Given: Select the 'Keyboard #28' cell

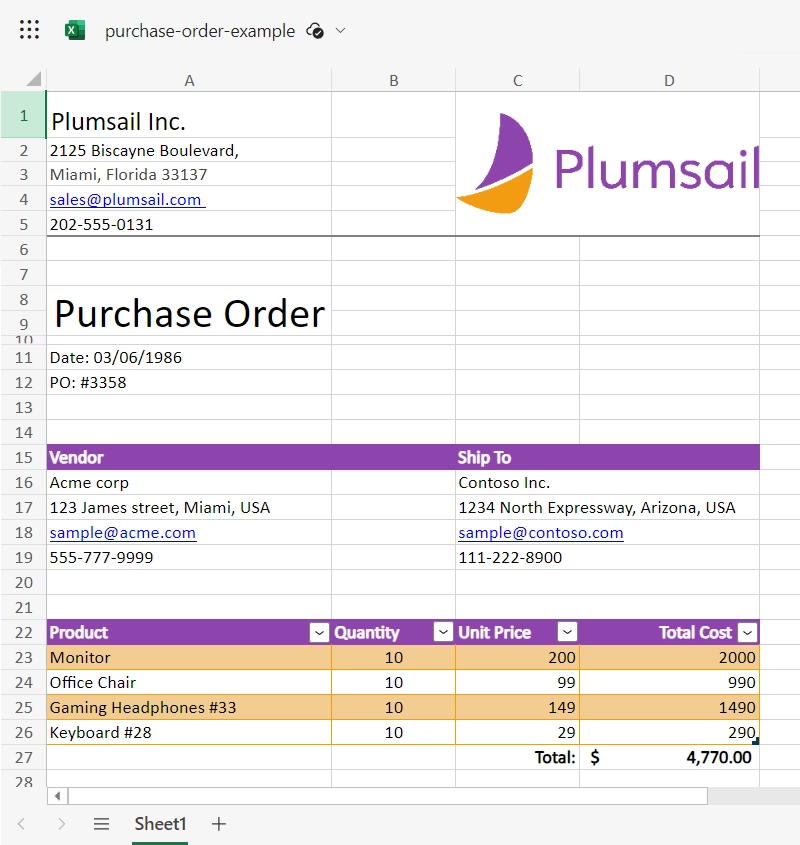Looking at the screenshot, I should click(189, 732).
